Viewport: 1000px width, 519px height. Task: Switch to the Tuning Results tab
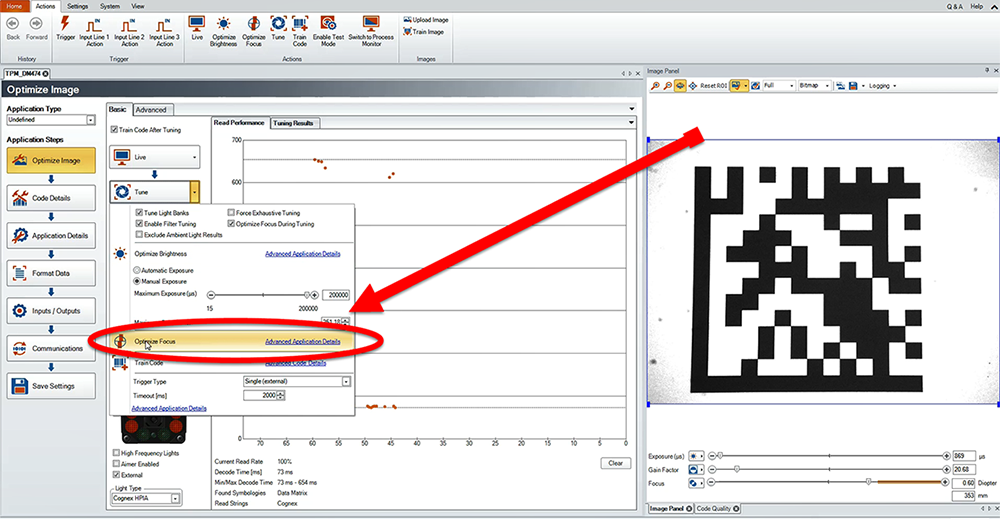pyautogui.click(x=293, y=123)
